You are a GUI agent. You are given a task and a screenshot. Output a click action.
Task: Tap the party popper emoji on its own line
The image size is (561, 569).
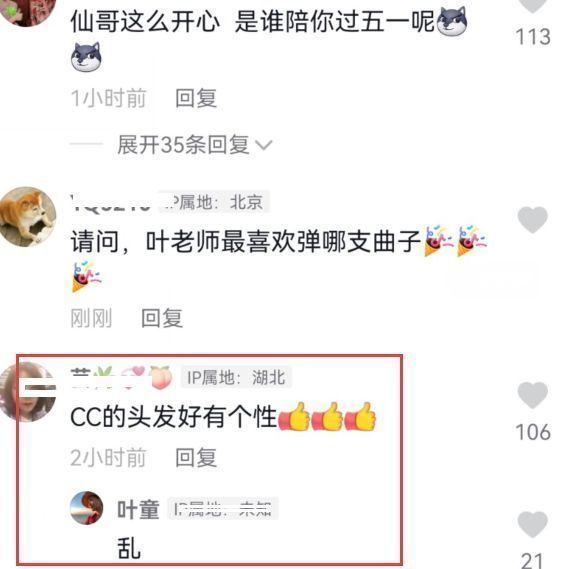[x=87, y=277]
